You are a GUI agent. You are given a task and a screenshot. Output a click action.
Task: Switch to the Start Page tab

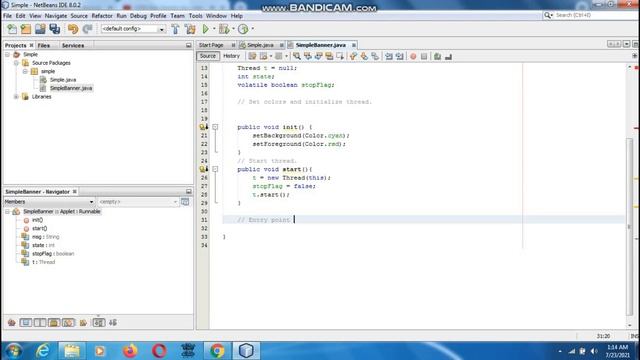[x=211, y=45]
